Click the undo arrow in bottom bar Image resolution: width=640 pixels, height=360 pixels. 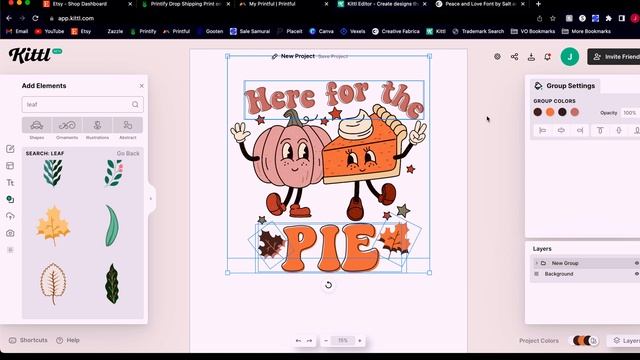coord(298,340)
